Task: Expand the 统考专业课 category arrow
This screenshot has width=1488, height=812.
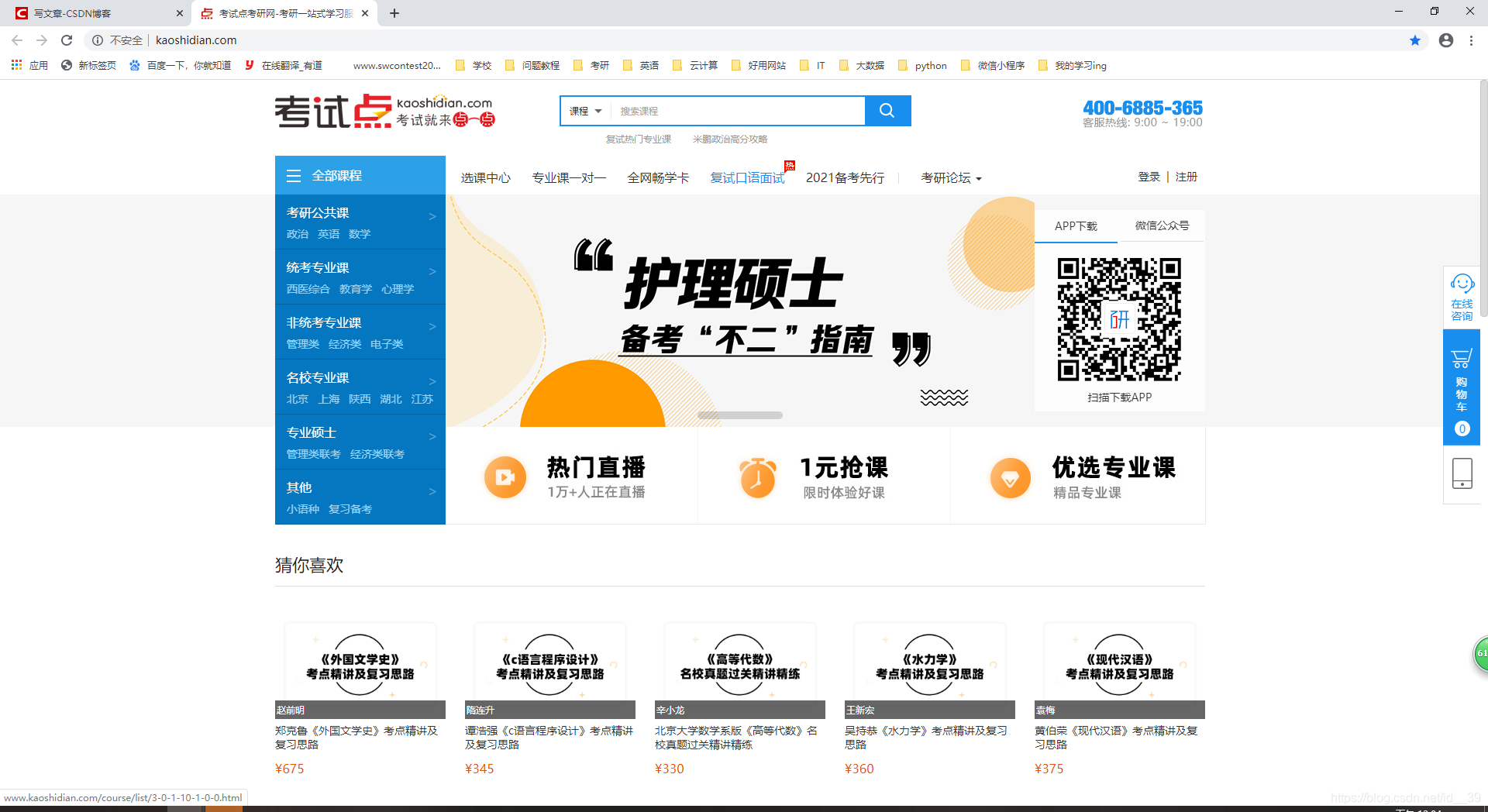Action: [x=432, y=272]
